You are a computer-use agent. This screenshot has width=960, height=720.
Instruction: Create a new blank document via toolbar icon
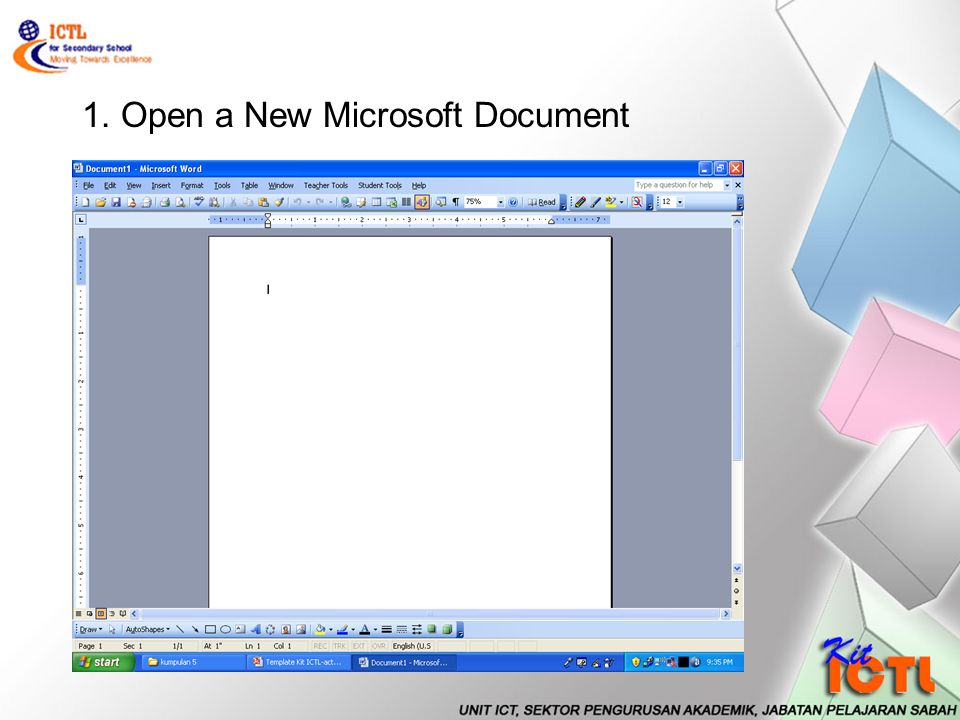pos(85,202)
